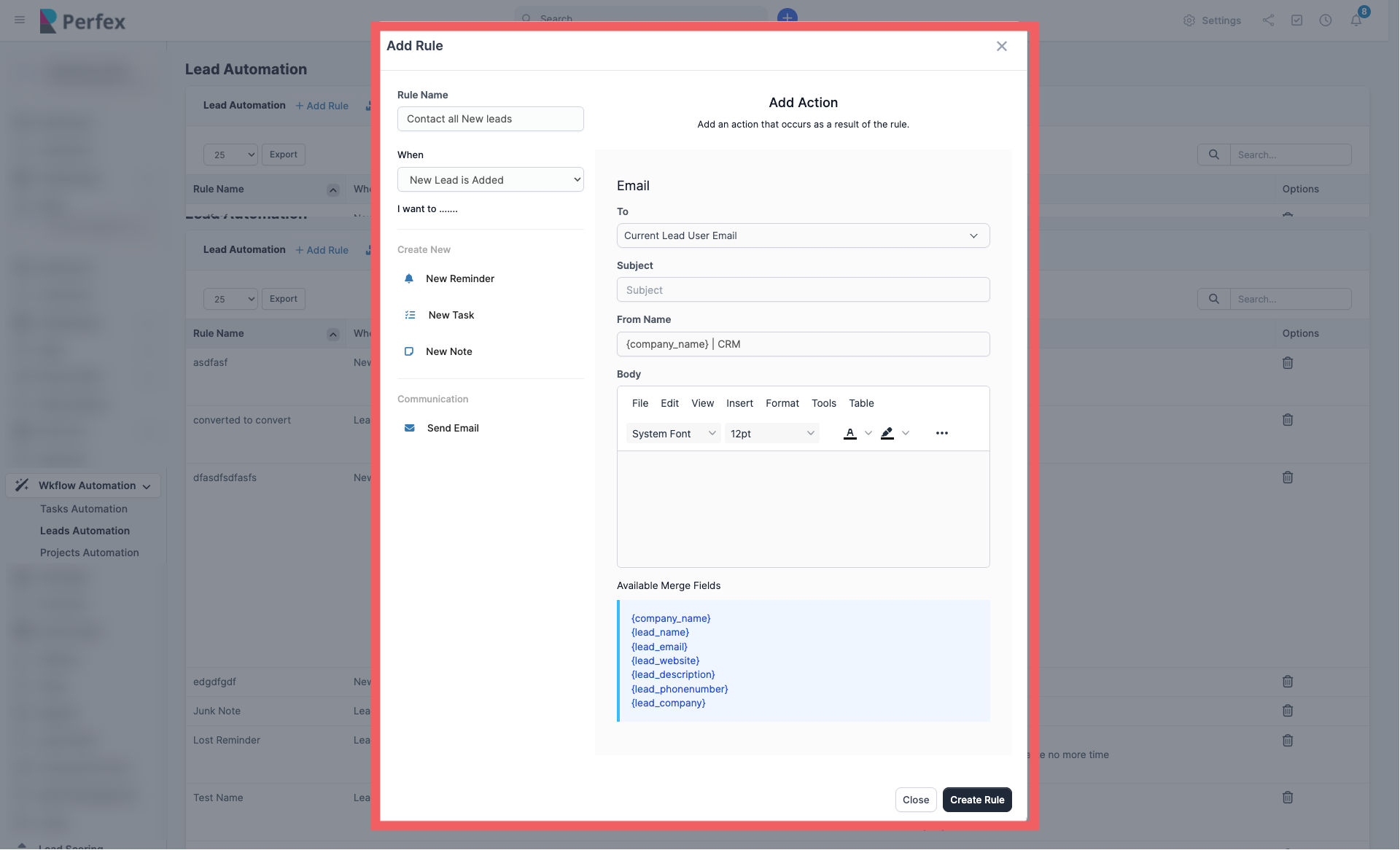Open the editor's Insert menu
This screenshot has width=1400, height=850.
739,403
